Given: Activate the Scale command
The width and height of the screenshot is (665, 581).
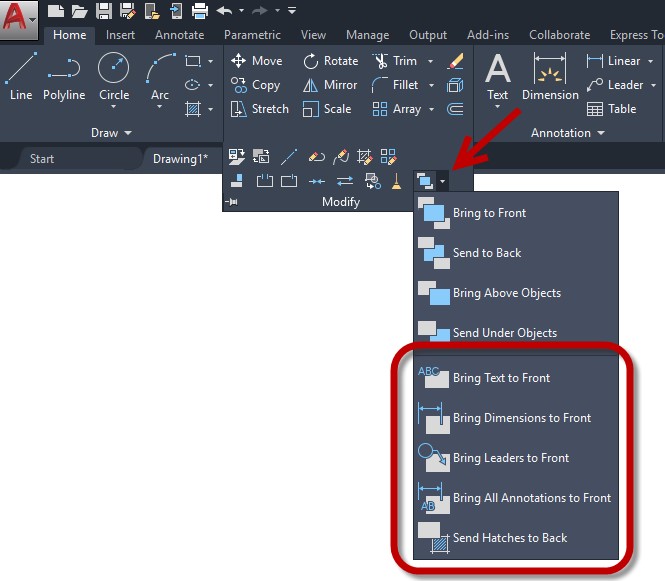Looking at the screenshot, I should (327, 109).
